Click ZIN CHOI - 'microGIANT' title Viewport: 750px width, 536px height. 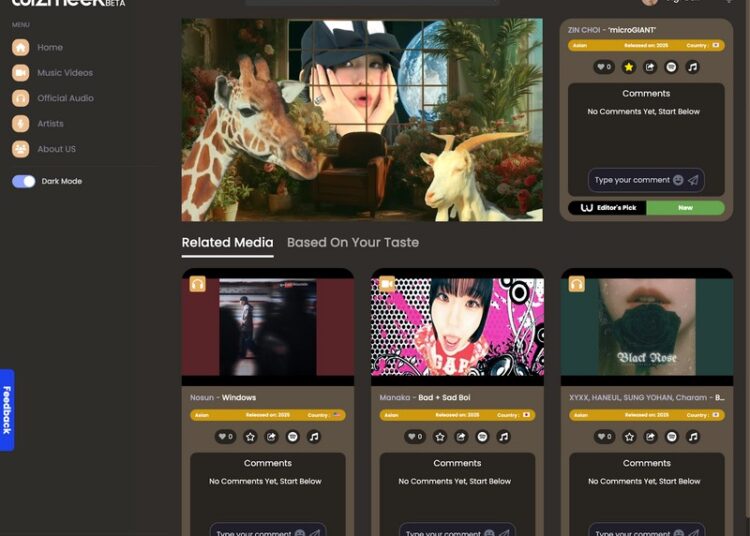(x=612, y=30)
